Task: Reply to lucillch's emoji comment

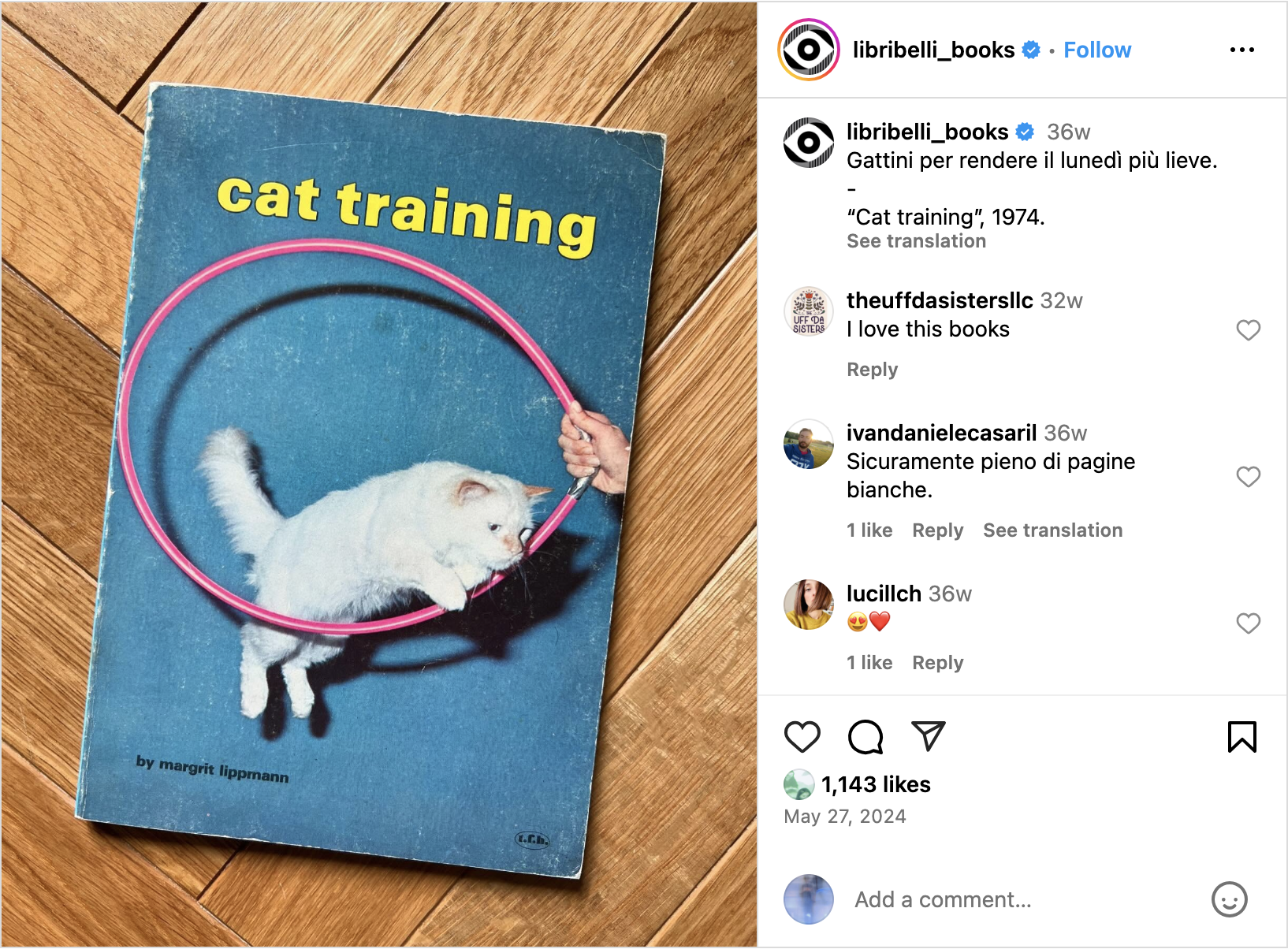Action: coord(937,663)
